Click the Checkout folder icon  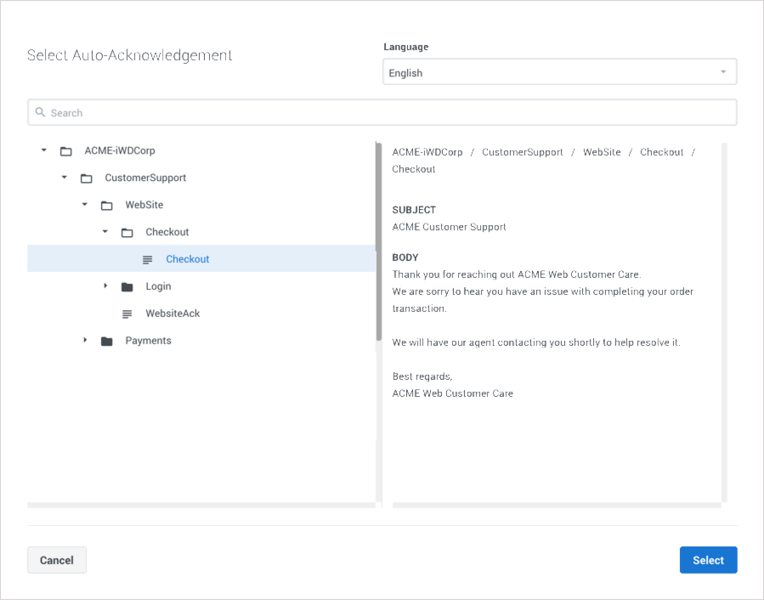coord(127,232)
